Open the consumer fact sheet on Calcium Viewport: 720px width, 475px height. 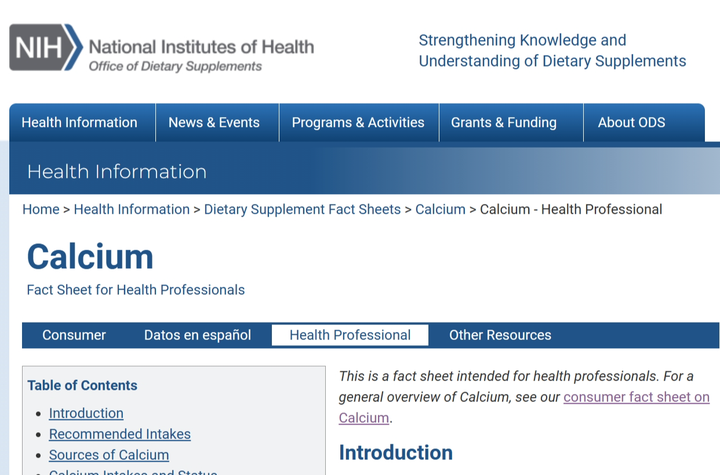(x=636, y=397)
